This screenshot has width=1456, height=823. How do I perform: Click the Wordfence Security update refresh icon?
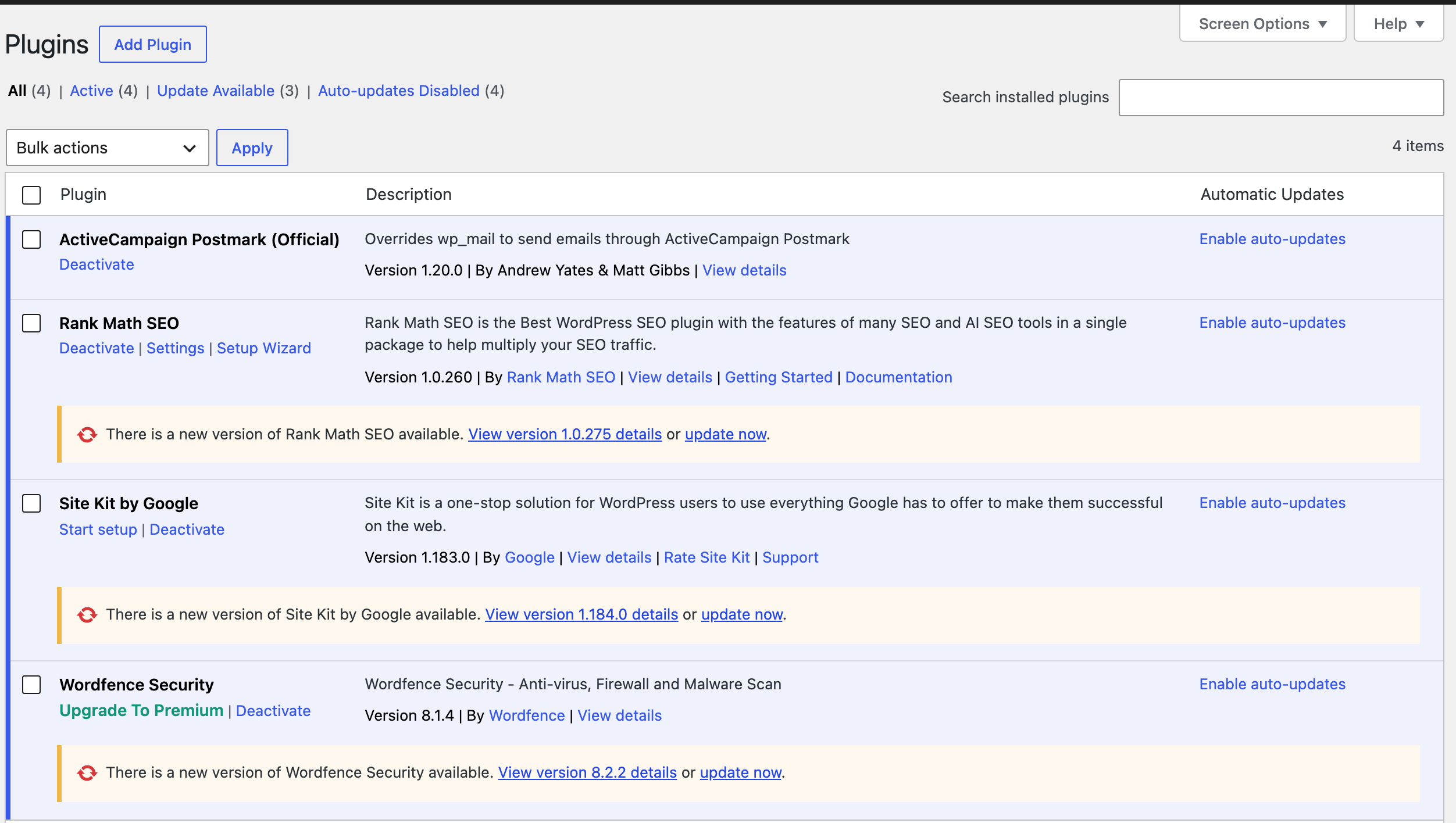click(x=87, y=773)
